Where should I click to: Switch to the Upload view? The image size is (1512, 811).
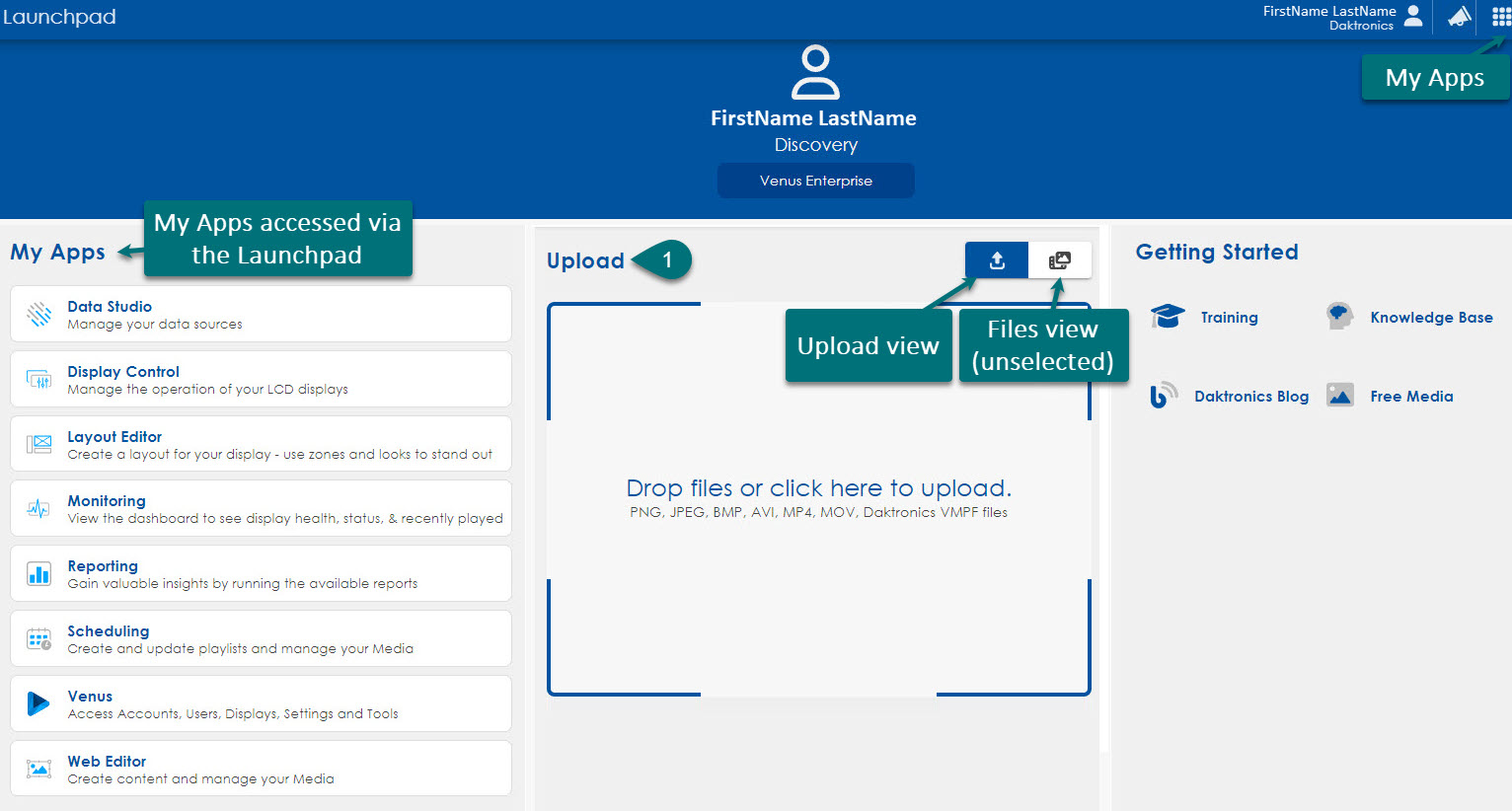(997, 260)
